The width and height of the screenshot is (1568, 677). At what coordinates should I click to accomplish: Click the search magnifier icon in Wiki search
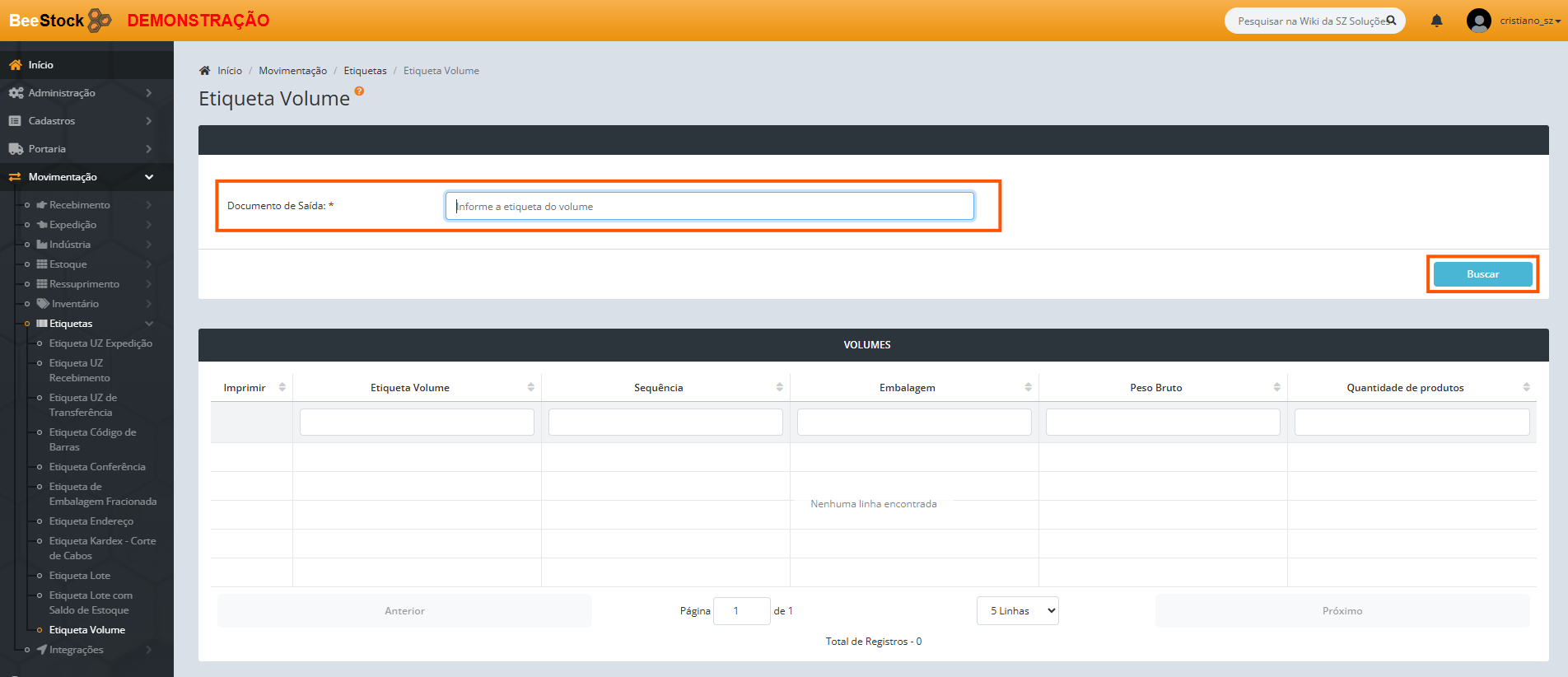[1391, 21]
